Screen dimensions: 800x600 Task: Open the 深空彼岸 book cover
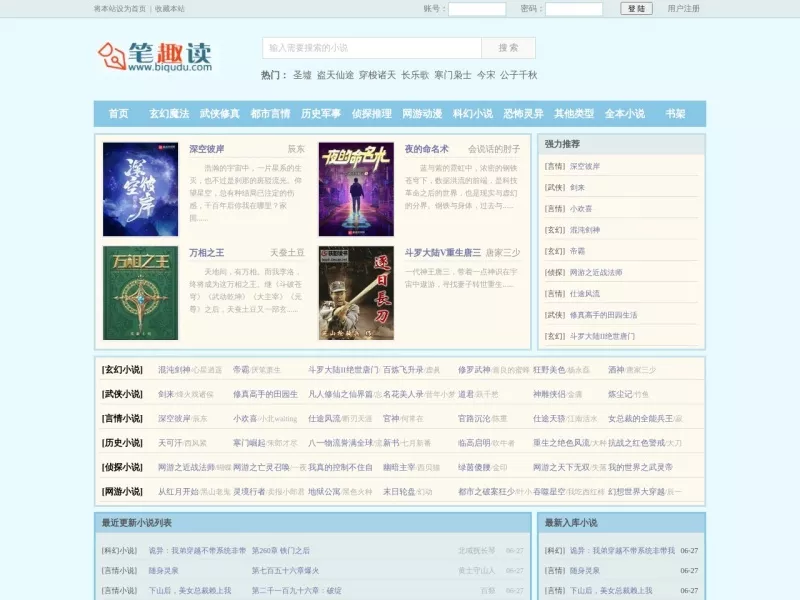coord(140,189)
